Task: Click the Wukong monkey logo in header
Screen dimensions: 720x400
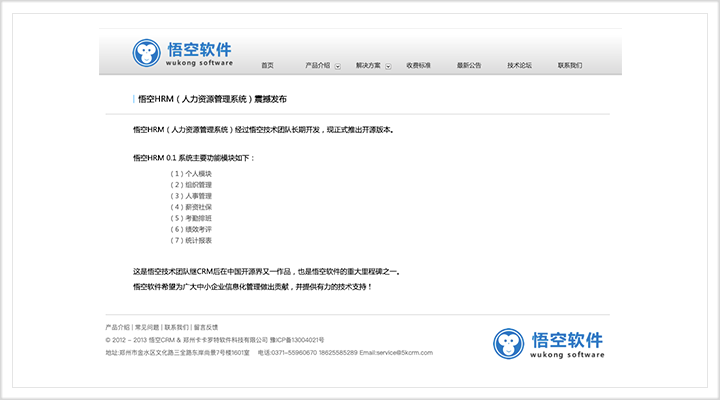Action: (x=147, y=53)
